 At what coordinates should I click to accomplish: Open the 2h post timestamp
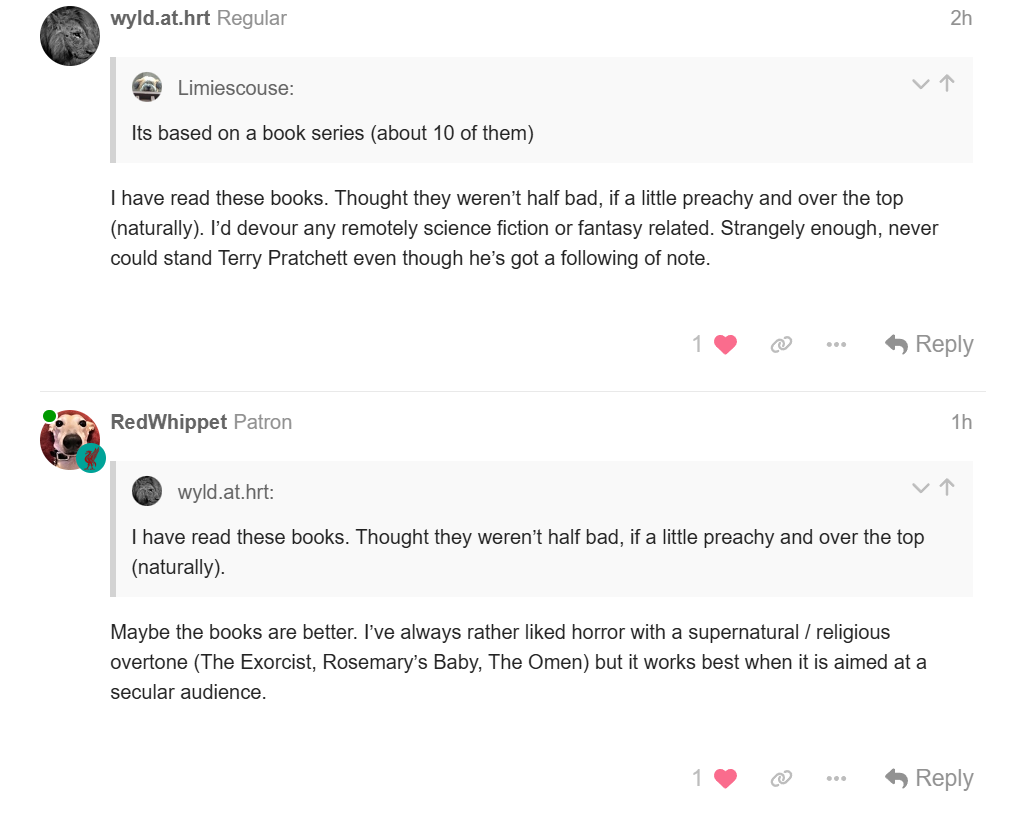pyautogui.click(x=960, y=18)
